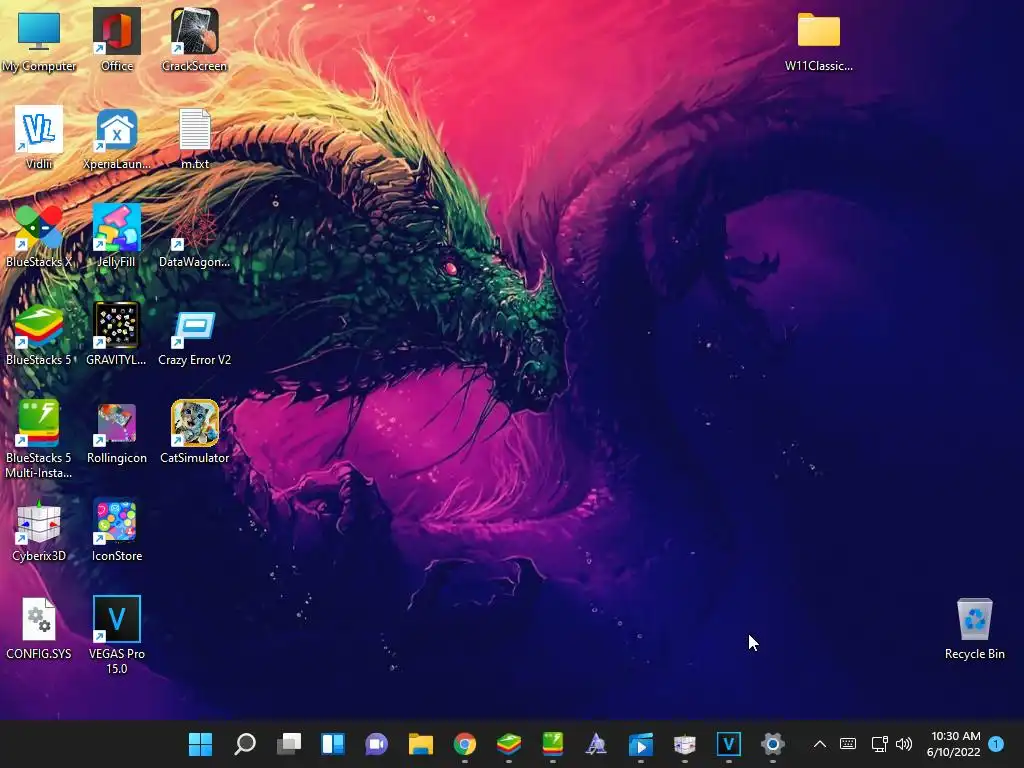This screenshot has height=768, width=1024.
Task: Select the Recycle Bin on the desktop
Action: 974,628
